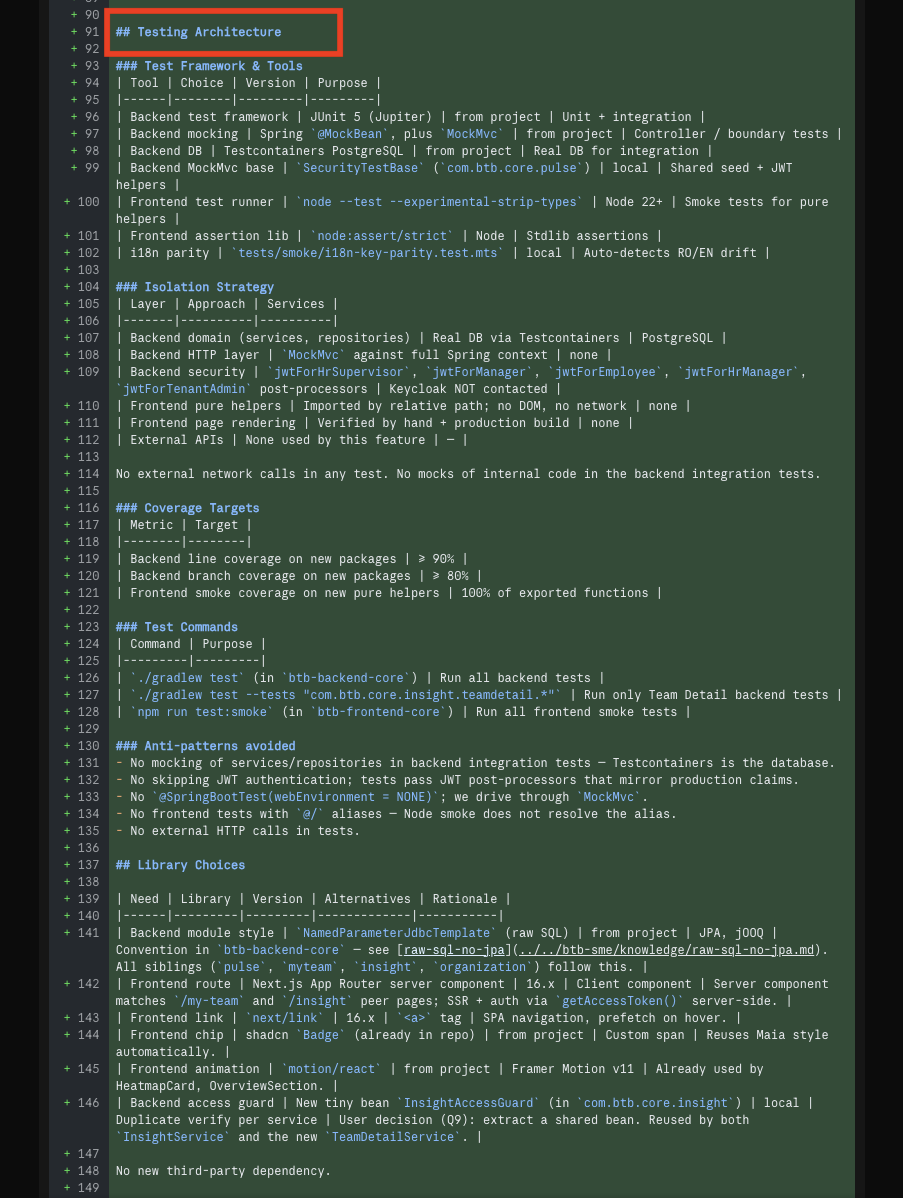
Task: Click the `TeamDetailService` code span
Action: [393, 1137]
